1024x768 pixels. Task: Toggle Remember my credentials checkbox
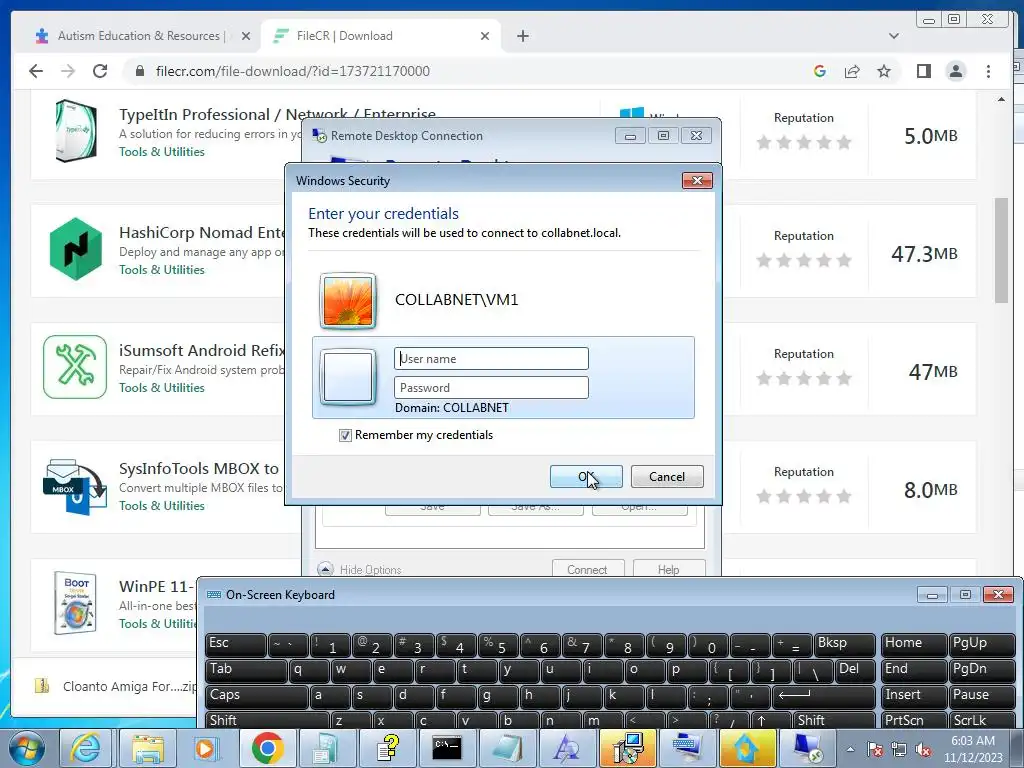[345, 435]
